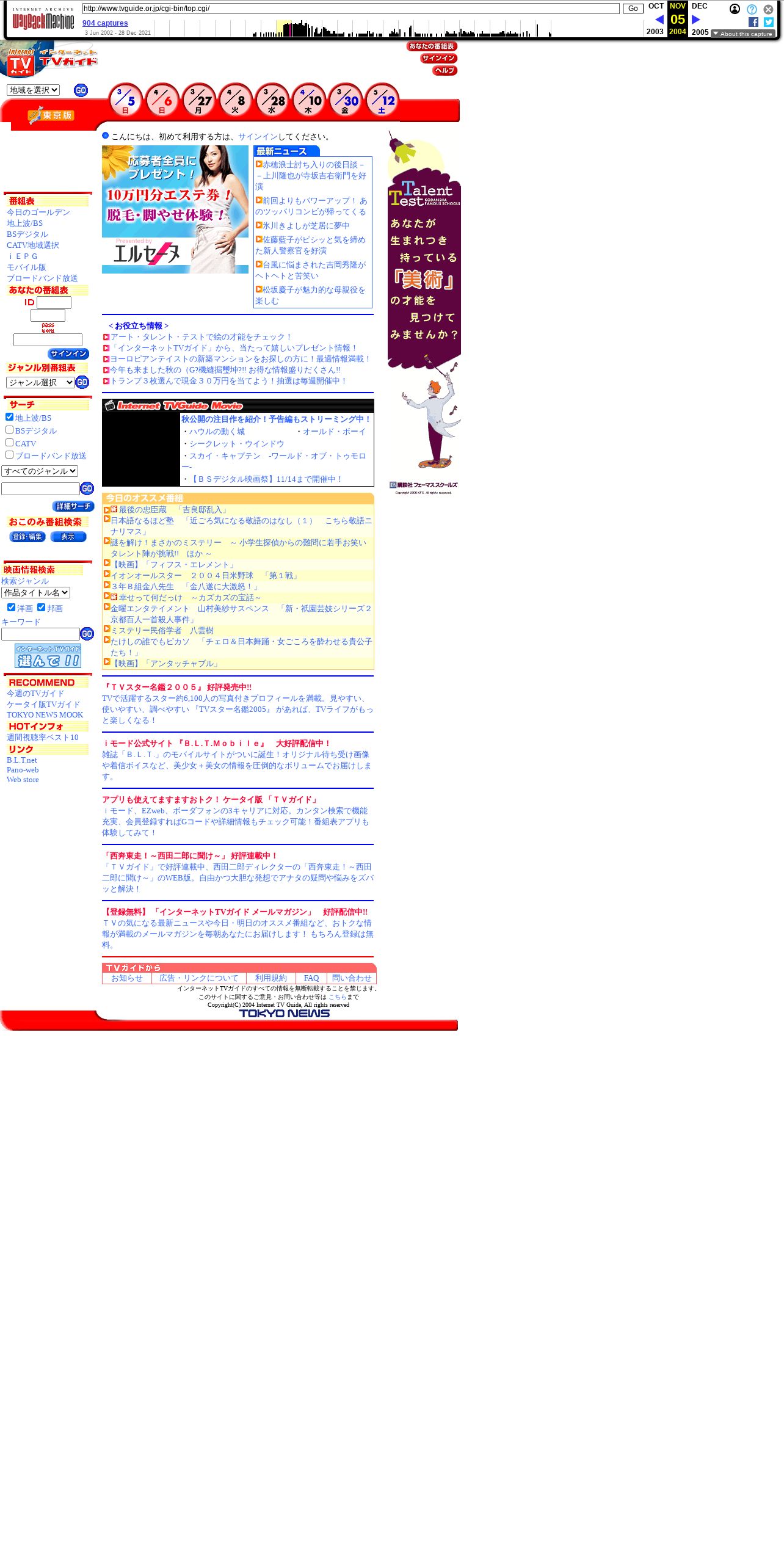Screen dimensions: 784x1568
Task: Click the capture timeline histogram
Action: [x=397, y=29]
